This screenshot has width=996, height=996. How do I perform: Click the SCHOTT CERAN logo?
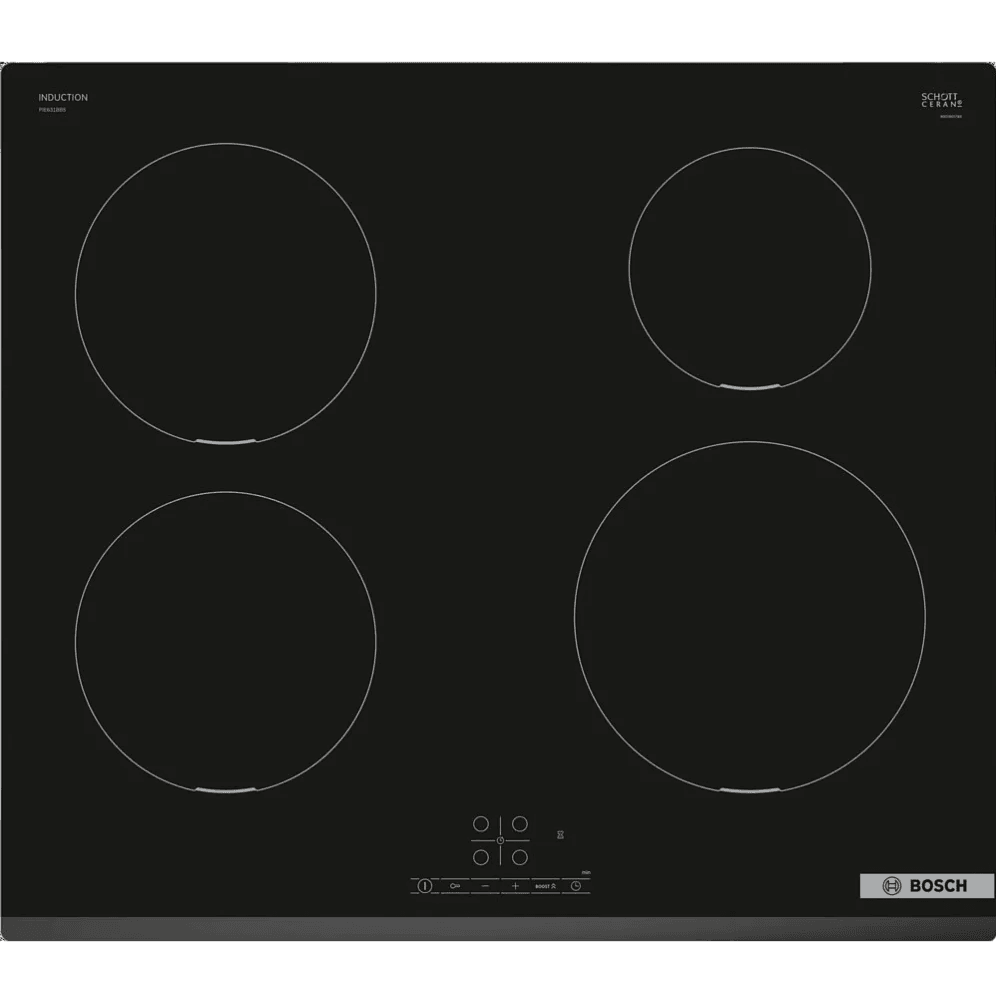[941, 100]
